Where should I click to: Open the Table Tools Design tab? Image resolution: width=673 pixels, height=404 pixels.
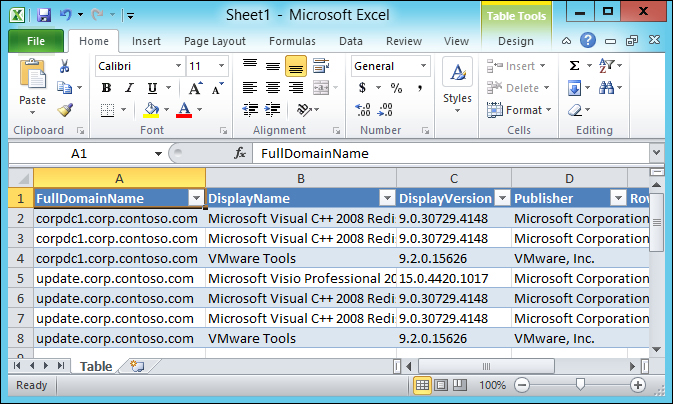516,41
